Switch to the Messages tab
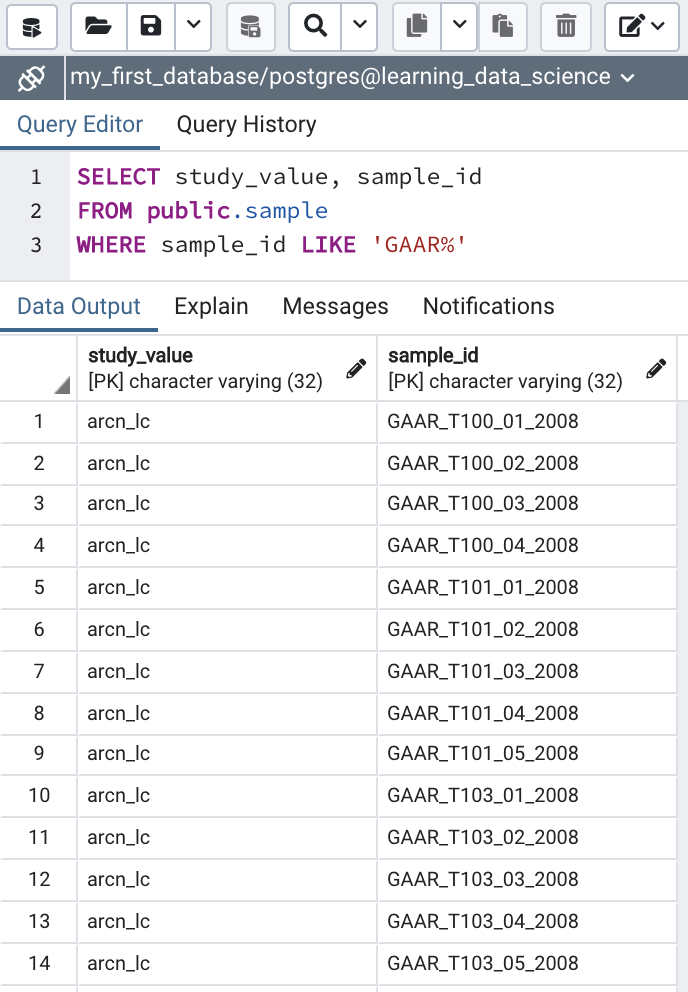 coord(335,306)
